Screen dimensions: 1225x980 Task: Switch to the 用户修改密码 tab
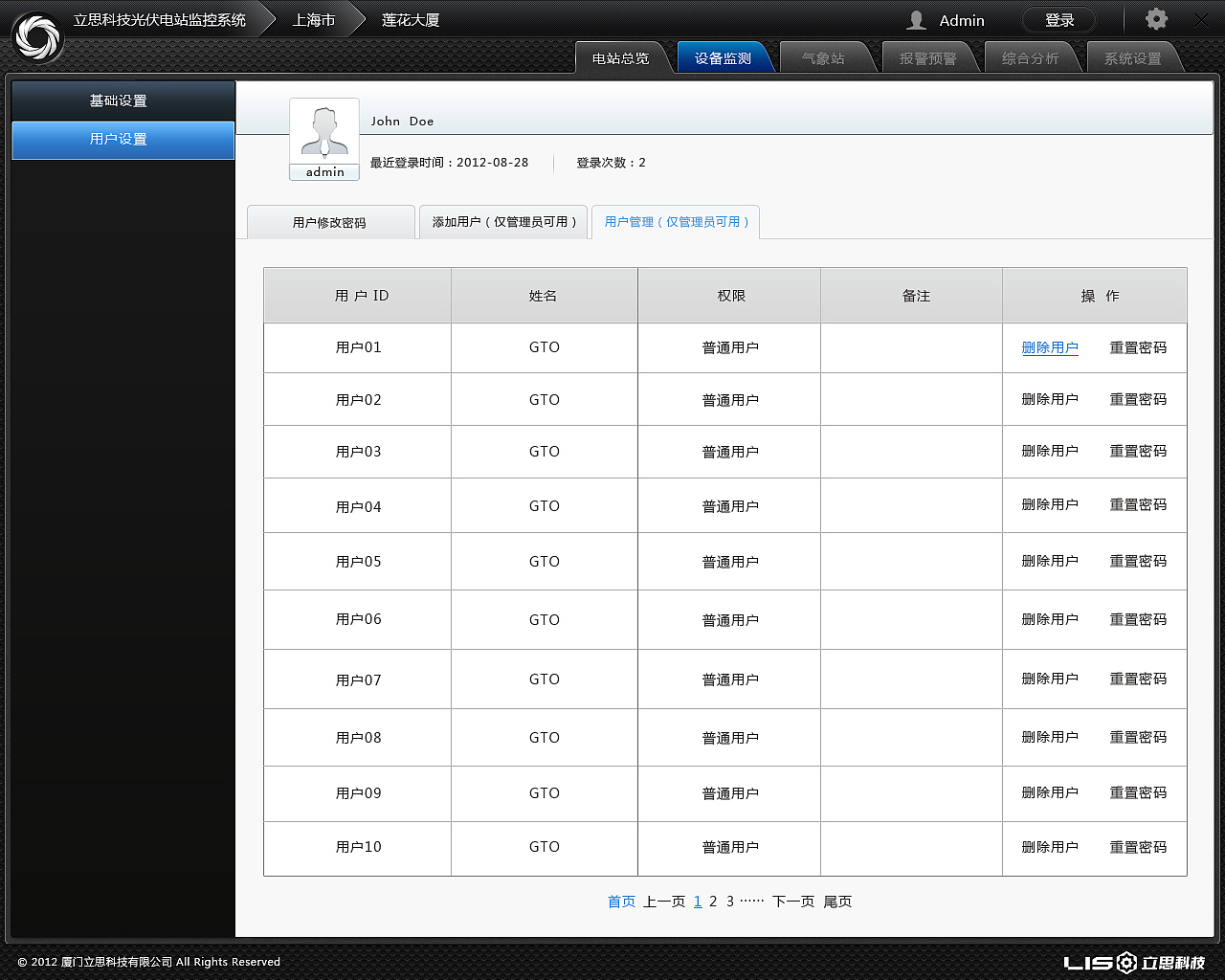pos(330,222)
